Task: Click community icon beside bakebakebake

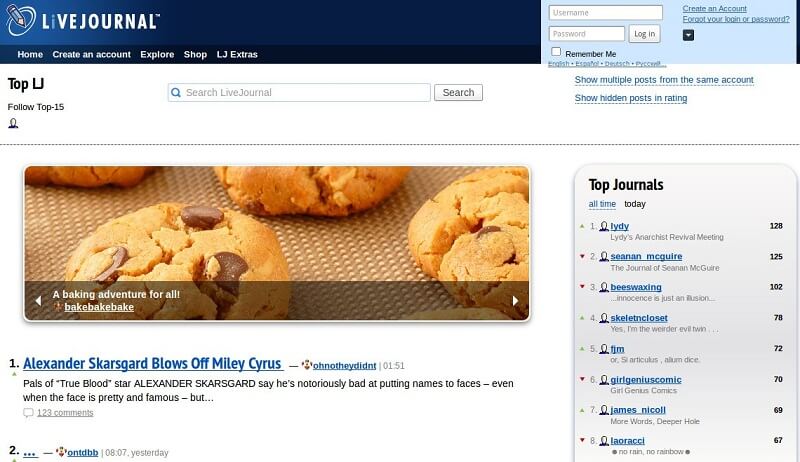Action: (x=58, y=307)
